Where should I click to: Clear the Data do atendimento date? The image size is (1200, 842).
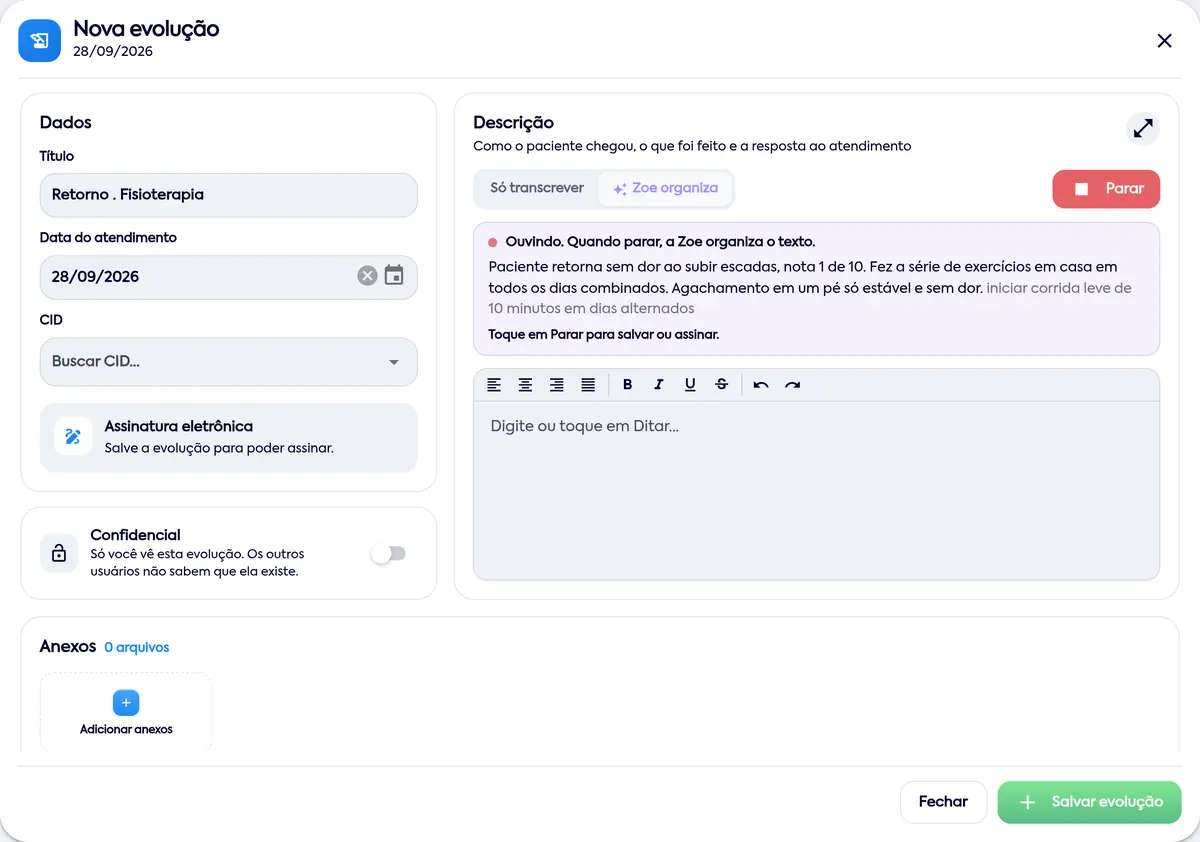click(367, 276)
